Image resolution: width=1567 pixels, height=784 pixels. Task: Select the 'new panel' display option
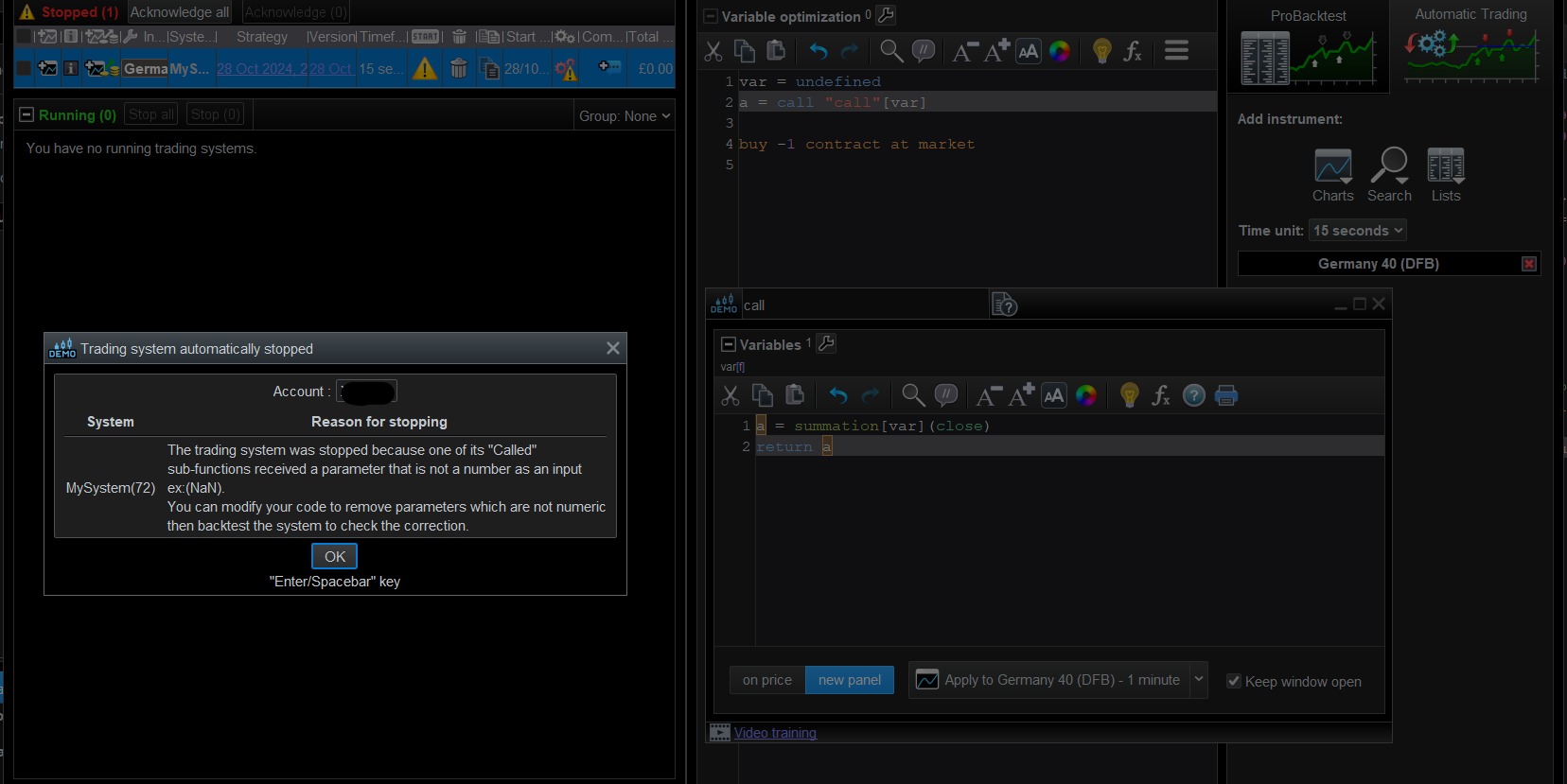tap(850, 680)
